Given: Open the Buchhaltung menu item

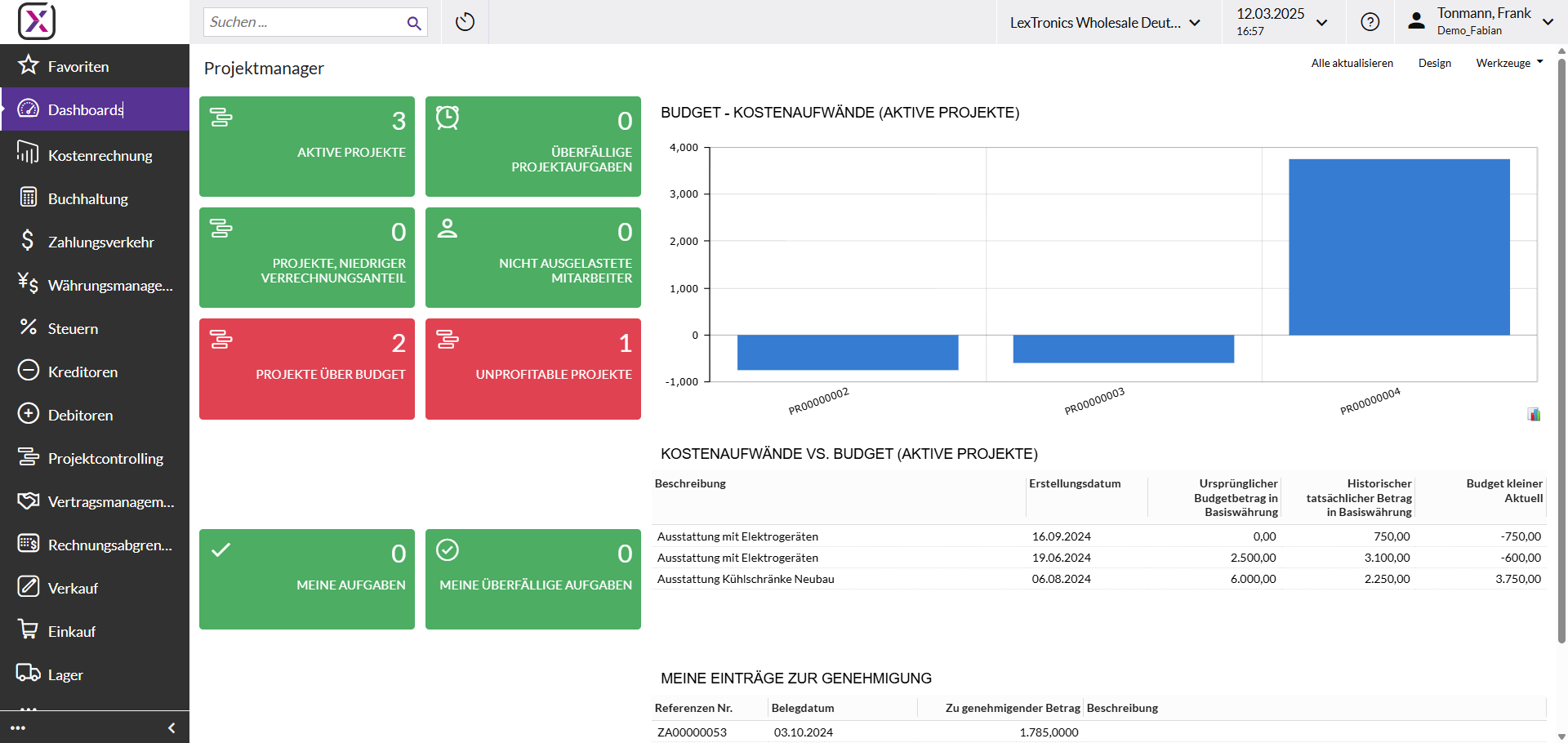Looking at the screenshot, I should (87, 198).
